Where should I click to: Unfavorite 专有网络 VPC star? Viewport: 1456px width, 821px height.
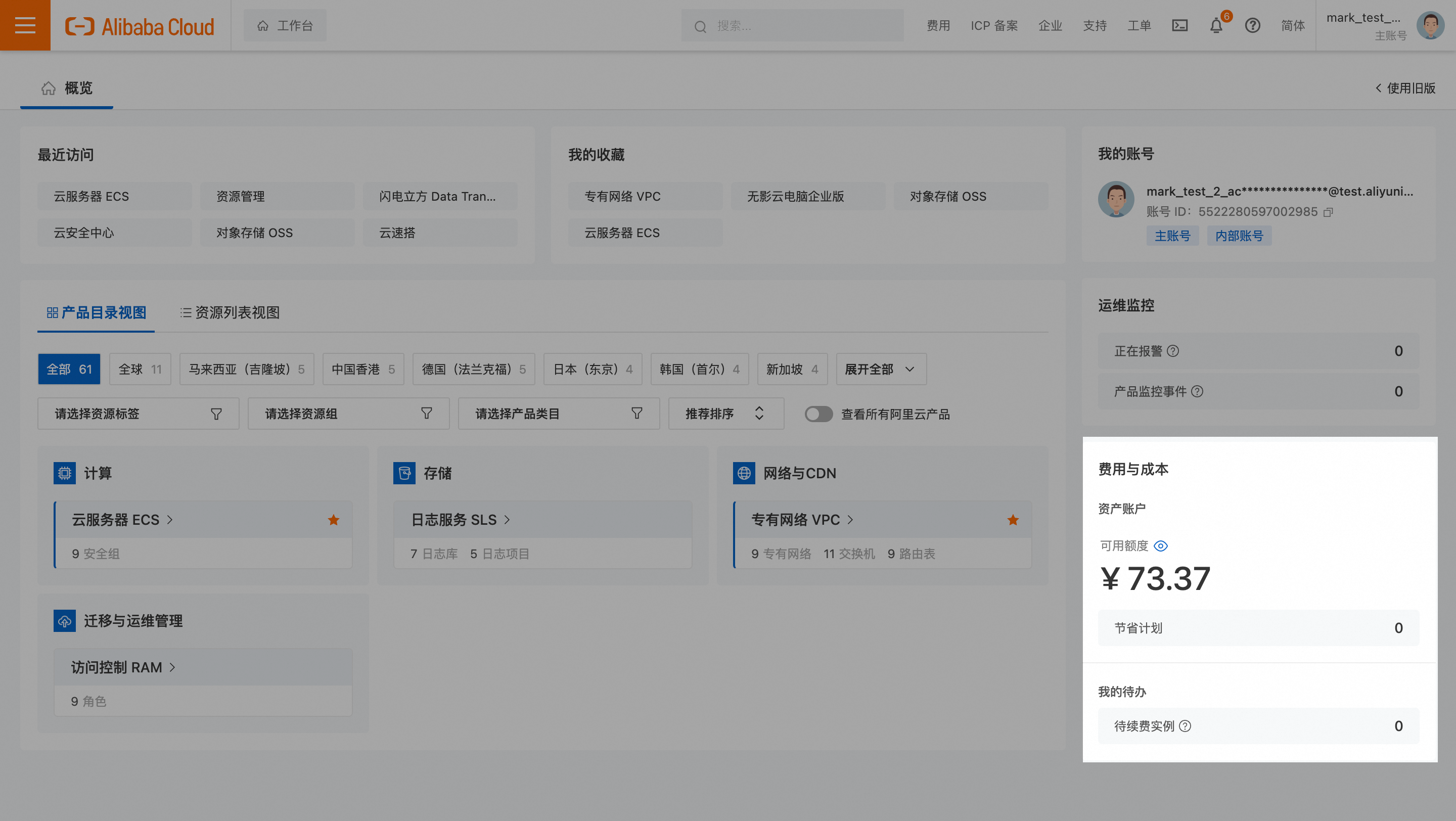tap(1013, 520)
